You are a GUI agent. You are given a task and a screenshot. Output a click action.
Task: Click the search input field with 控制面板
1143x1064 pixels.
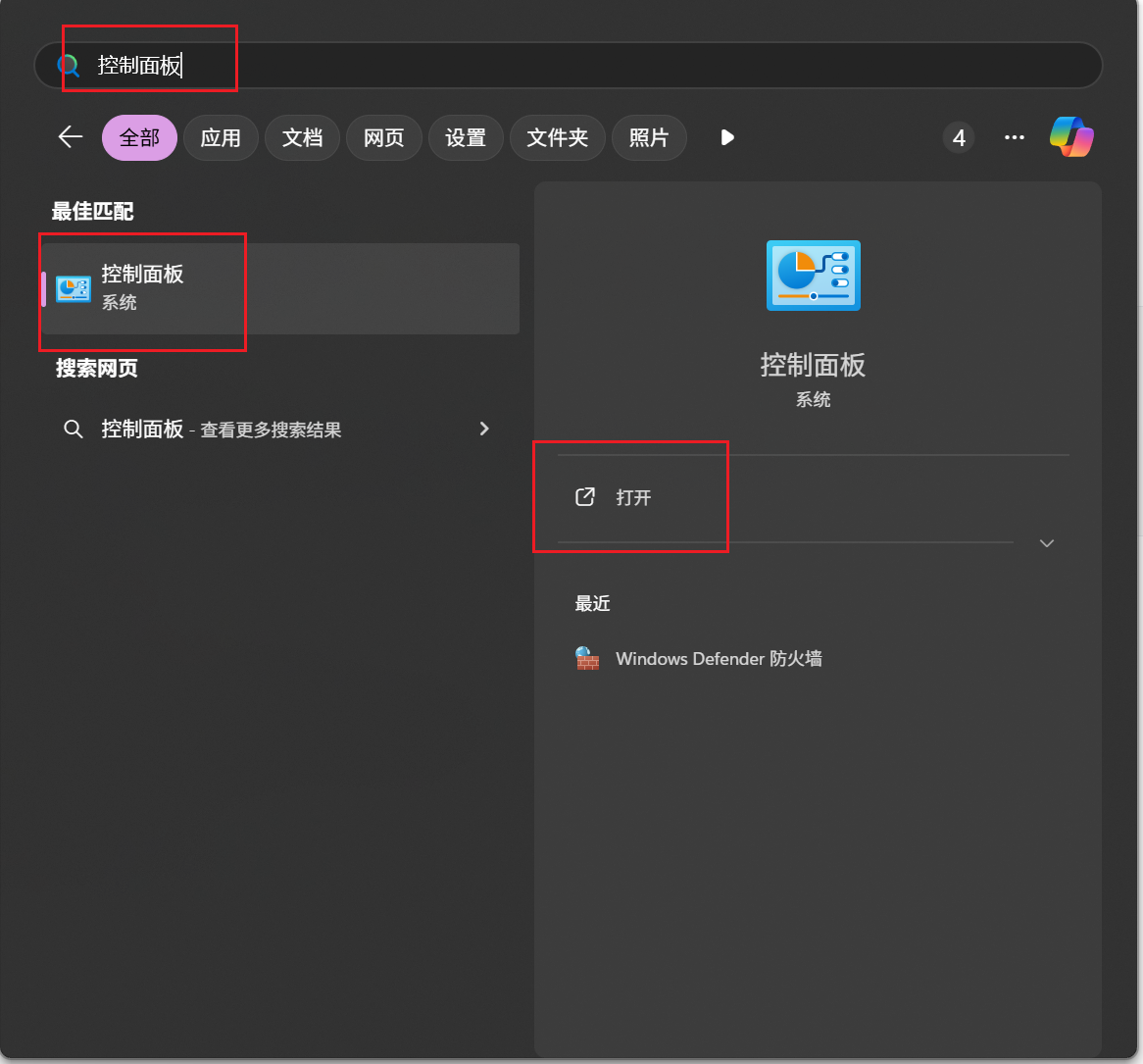click(588, 66)
